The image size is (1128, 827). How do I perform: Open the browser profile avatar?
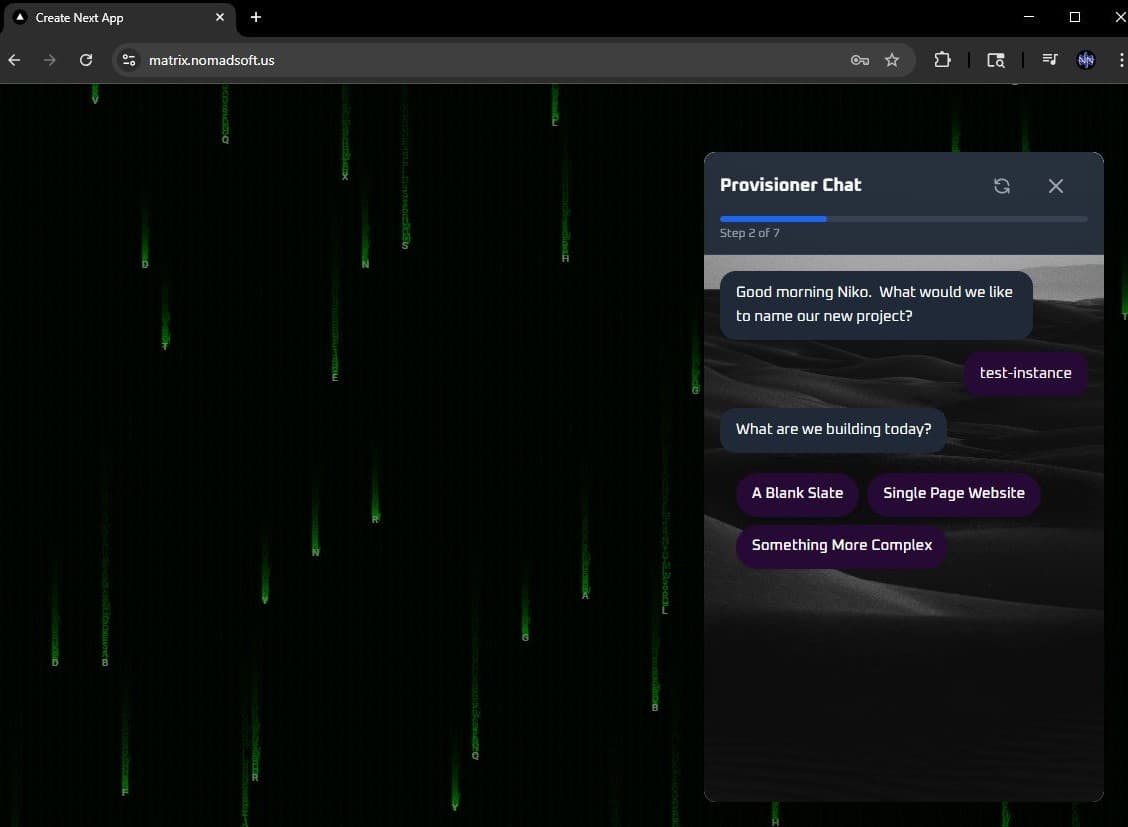(1085, 60)
